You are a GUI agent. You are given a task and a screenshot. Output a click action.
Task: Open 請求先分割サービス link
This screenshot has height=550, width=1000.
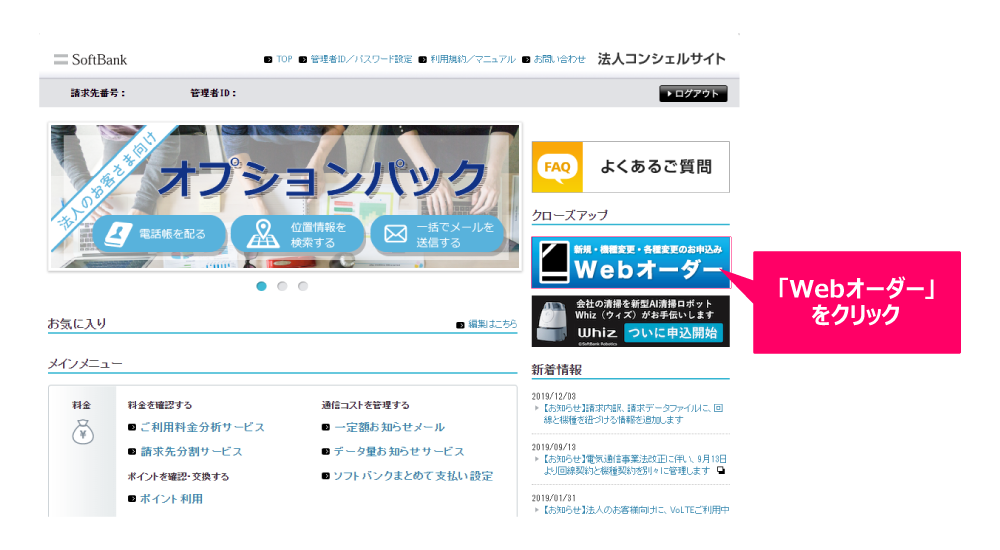pyautogui.click(x=191, y=451)
